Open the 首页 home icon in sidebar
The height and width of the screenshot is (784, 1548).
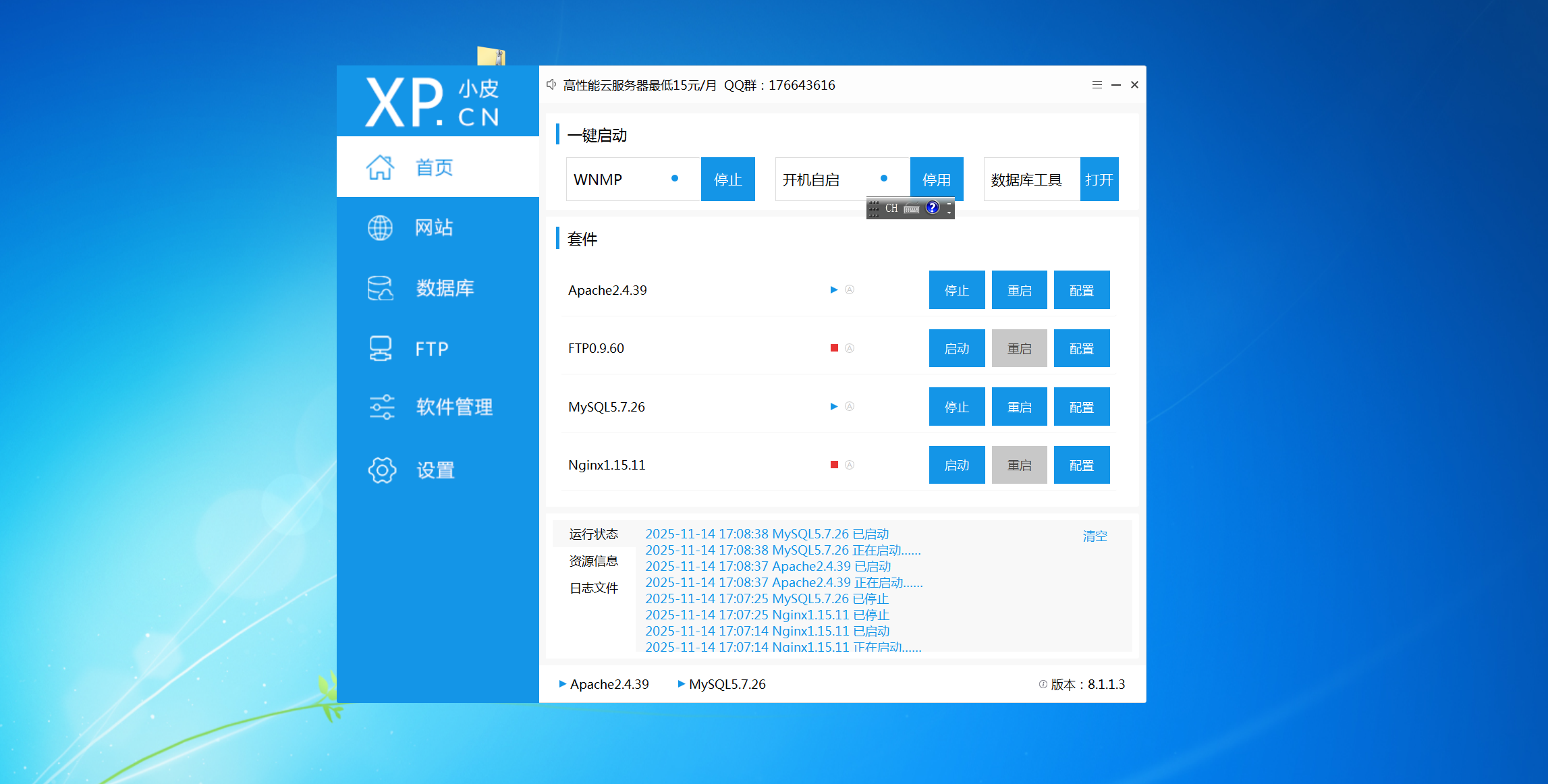point(380,167)
